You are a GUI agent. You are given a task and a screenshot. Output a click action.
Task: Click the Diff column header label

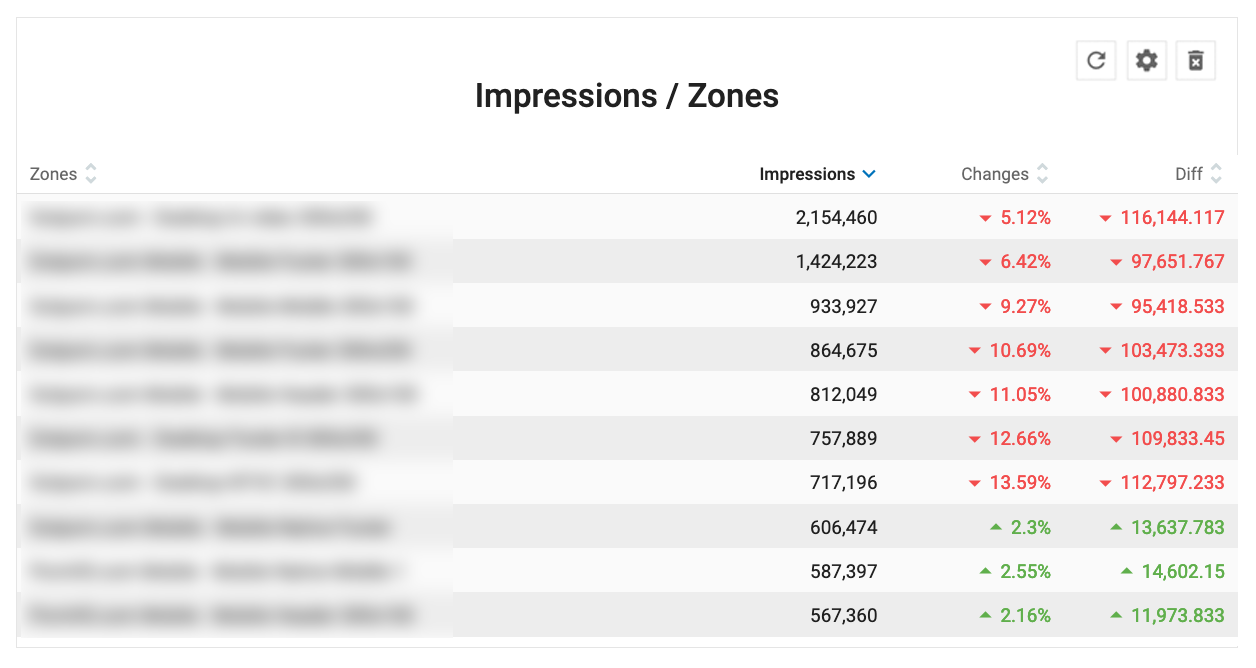tap(1188, 174)
